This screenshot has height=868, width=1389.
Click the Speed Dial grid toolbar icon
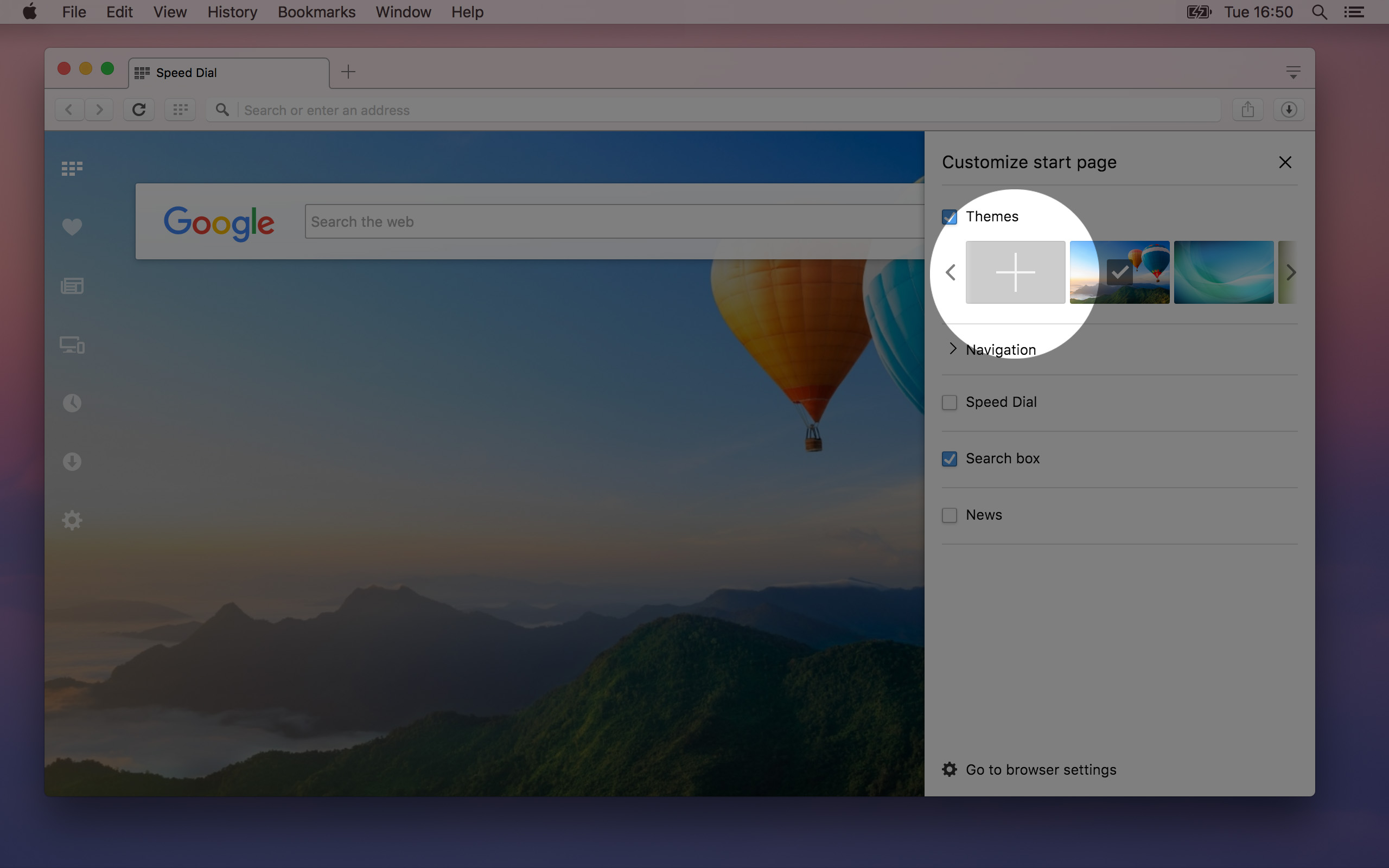[180, 110]
